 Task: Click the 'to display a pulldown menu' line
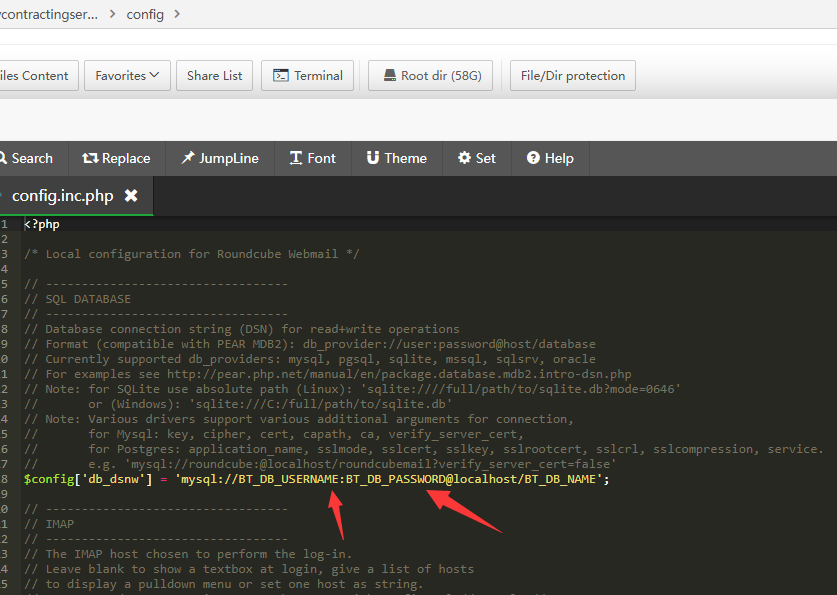[x=224, y=584]
